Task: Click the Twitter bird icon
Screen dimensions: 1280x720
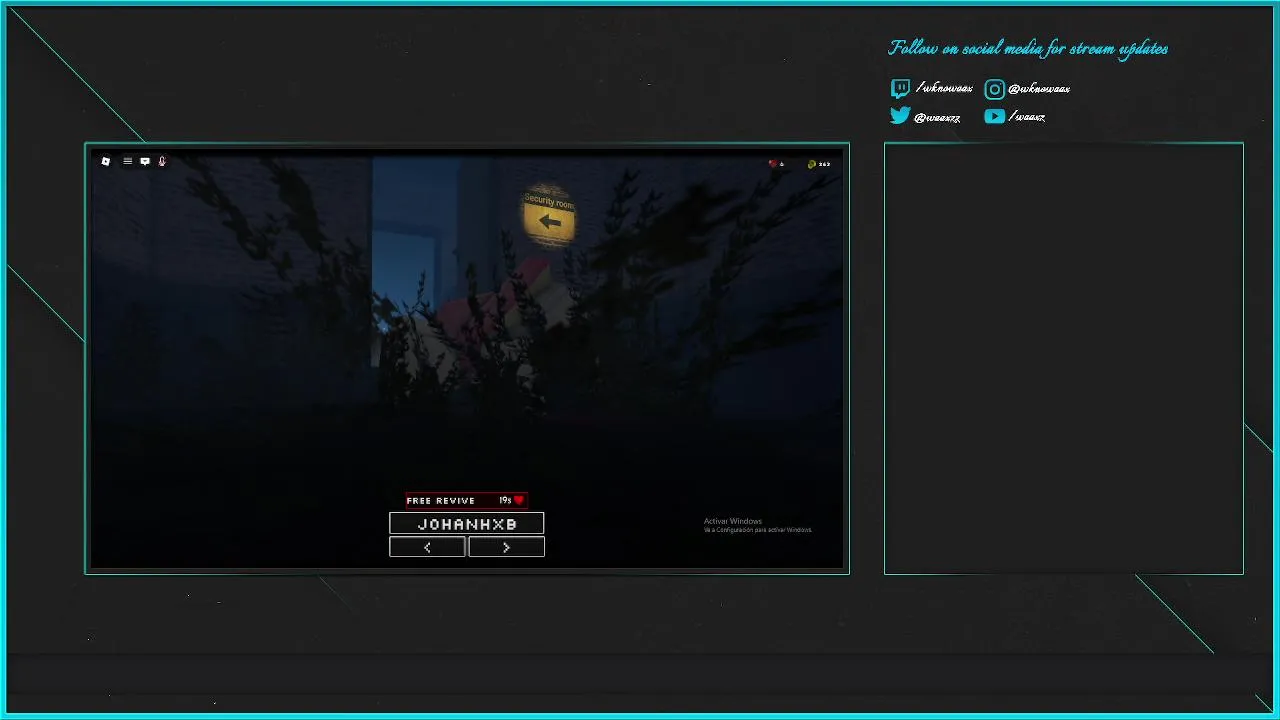Action: coord(900,116)
